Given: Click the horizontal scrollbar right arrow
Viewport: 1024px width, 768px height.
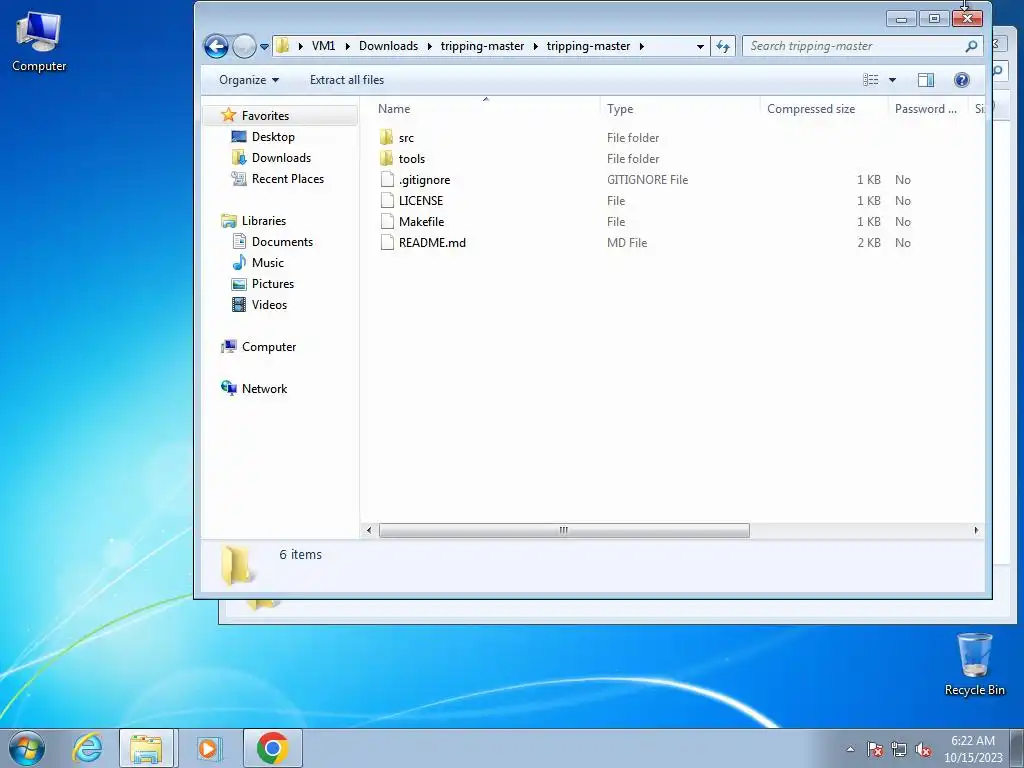Looking at the screenshot, I should (976, 530).
